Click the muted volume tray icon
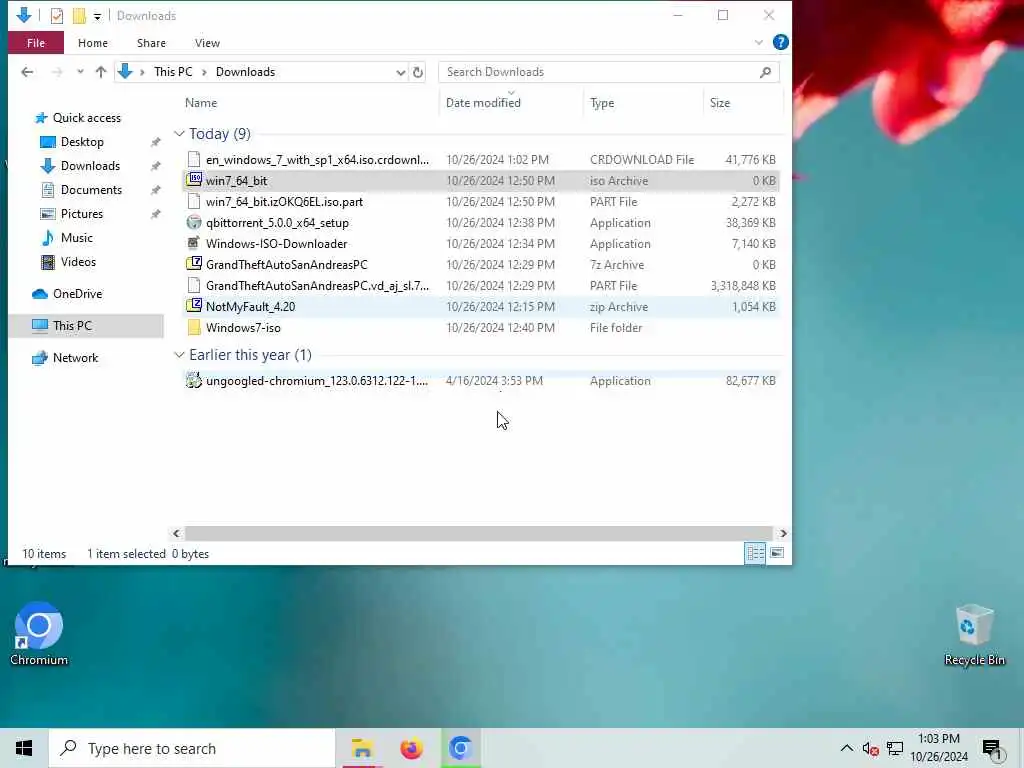 click(x=870, y=748)
